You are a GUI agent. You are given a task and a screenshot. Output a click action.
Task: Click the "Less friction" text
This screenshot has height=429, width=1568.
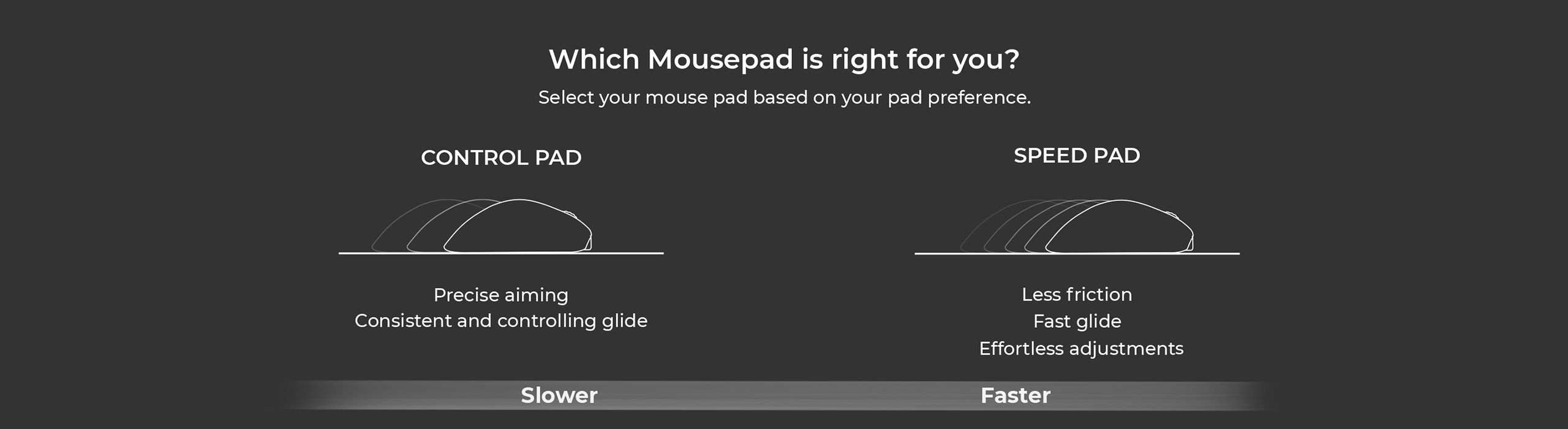[1077, 294]
